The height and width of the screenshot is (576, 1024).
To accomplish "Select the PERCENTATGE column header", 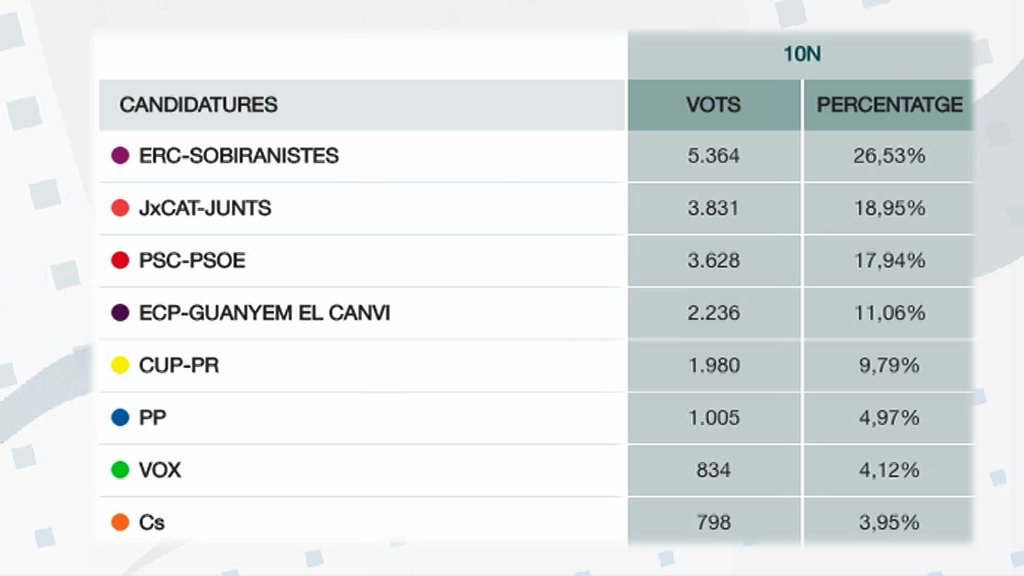I will [889, 104].
